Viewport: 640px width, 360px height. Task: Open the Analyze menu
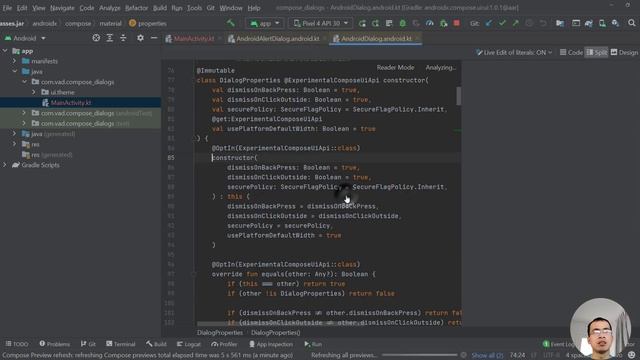click(x=110, y=8)
